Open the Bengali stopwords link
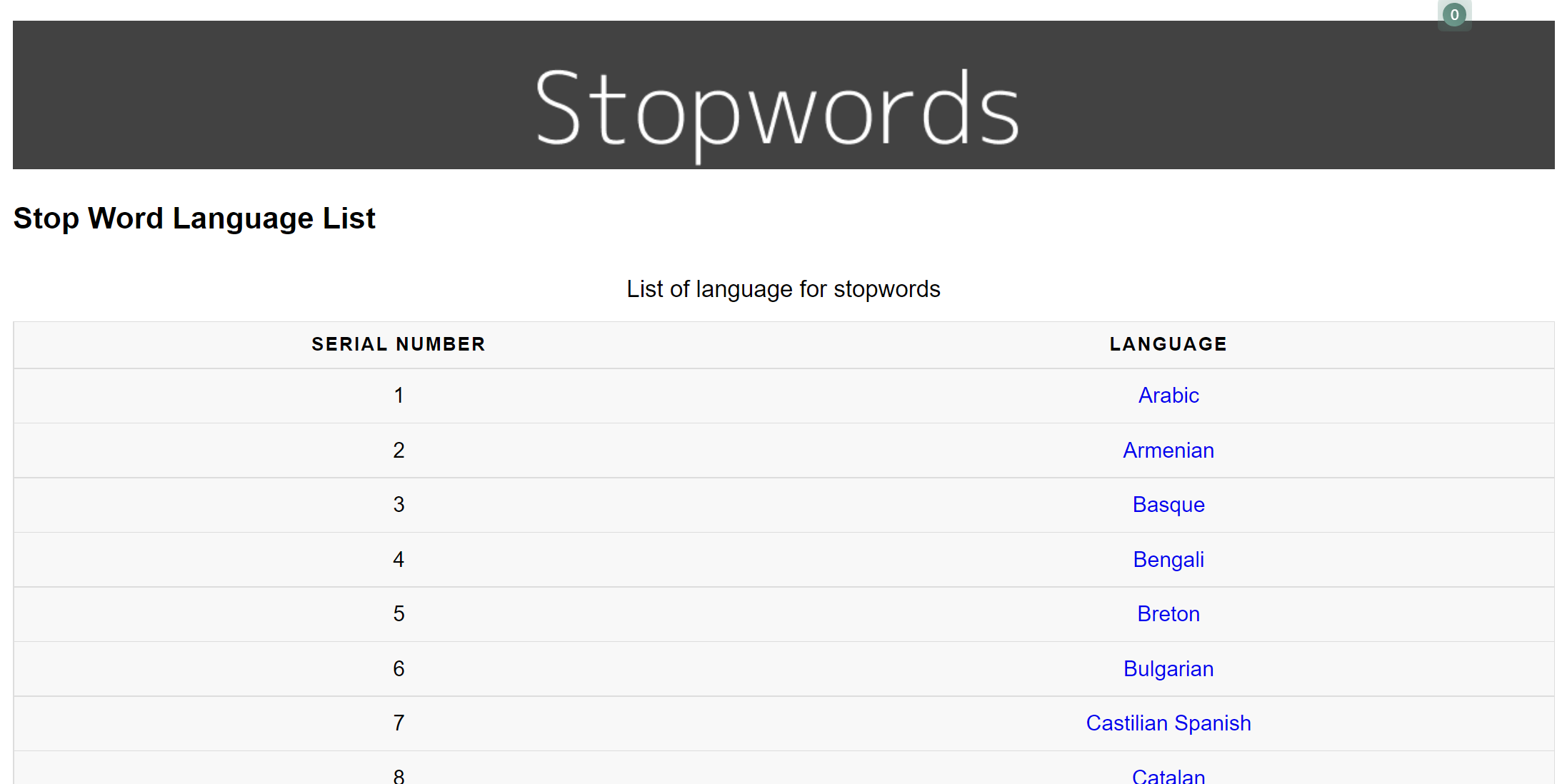1567x784 pixels. click(1168, 560)
